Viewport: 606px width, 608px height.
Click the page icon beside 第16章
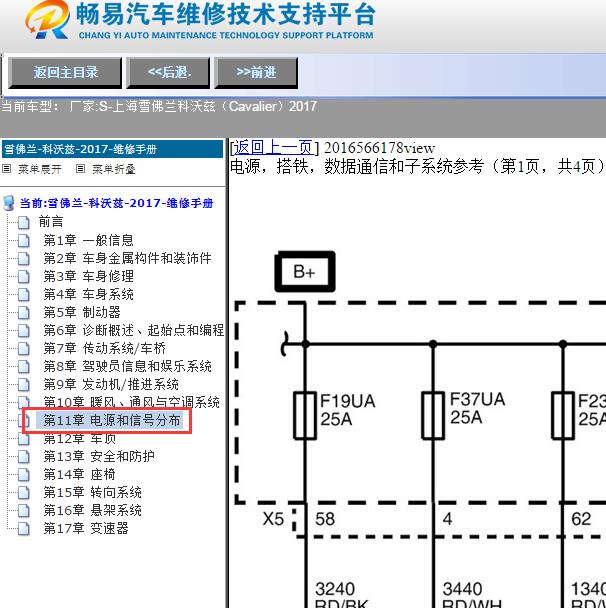(x=24, y=511)
